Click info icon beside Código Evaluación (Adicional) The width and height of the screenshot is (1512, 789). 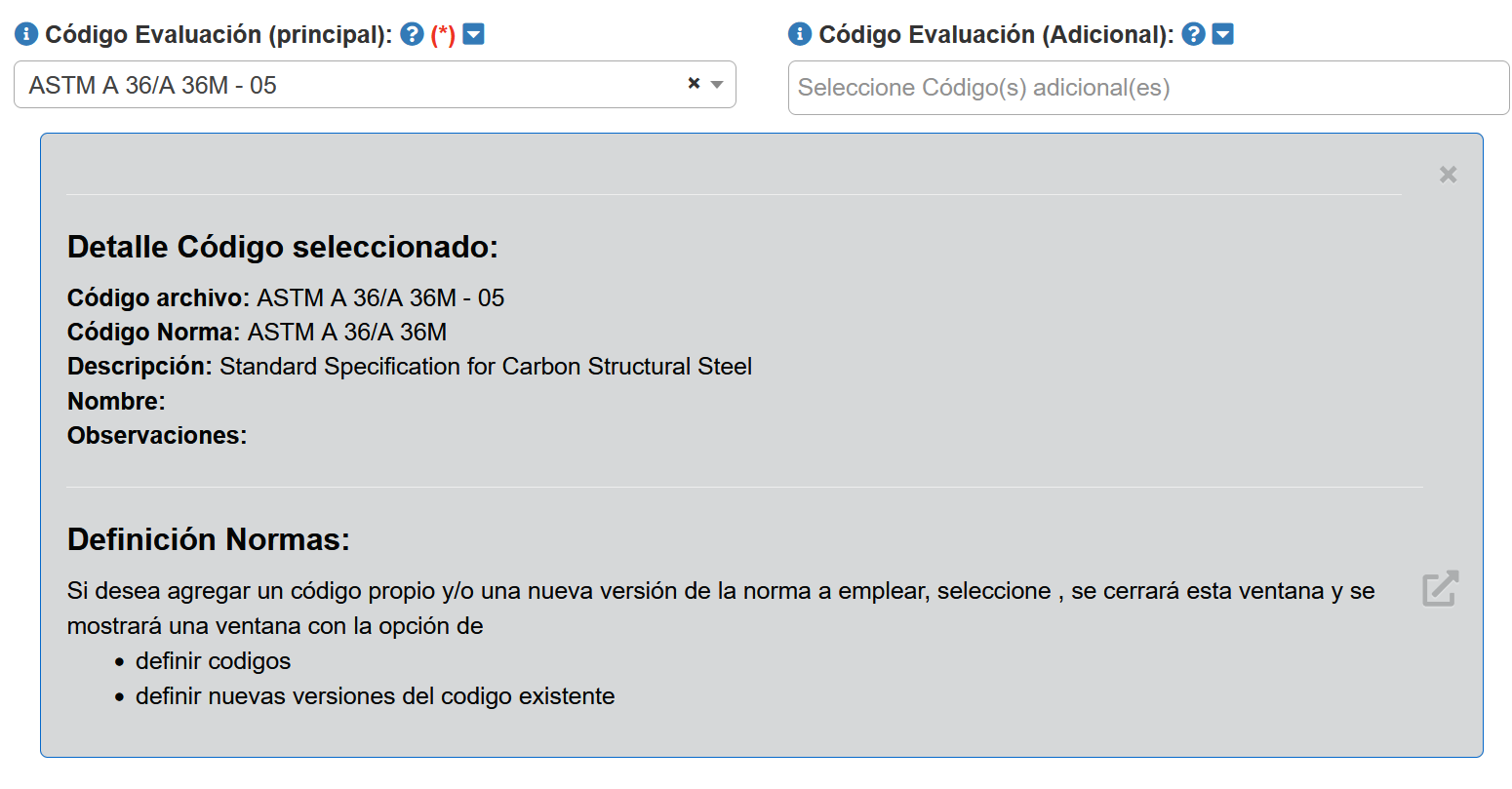pyautogui.click(x=800, y=34)
